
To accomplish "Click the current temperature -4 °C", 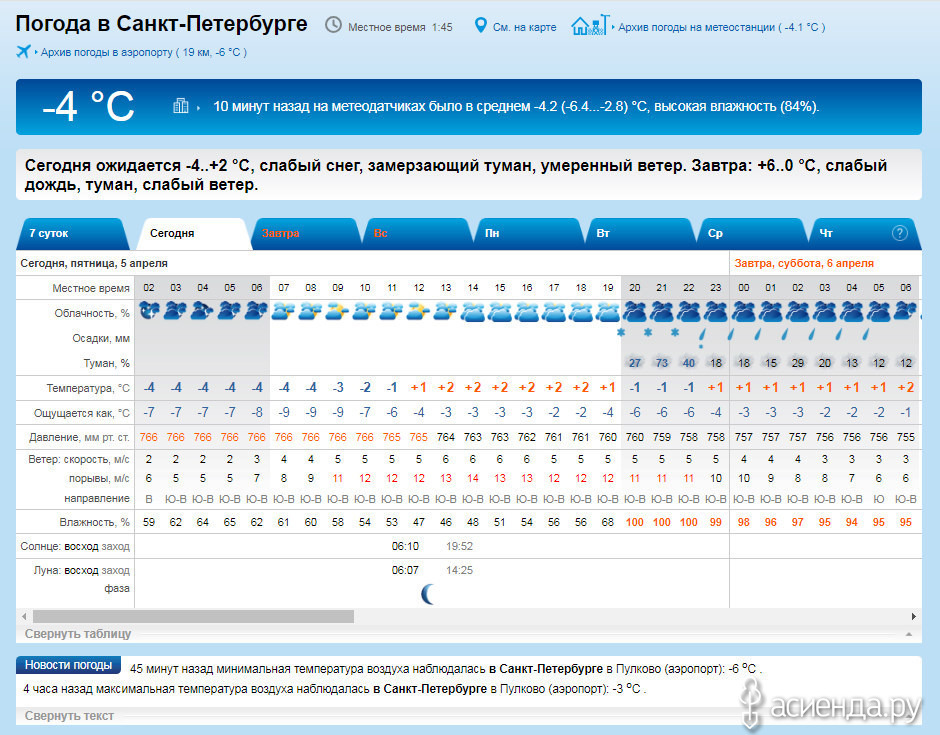I will pyautogui.click(x=88, y=106).
